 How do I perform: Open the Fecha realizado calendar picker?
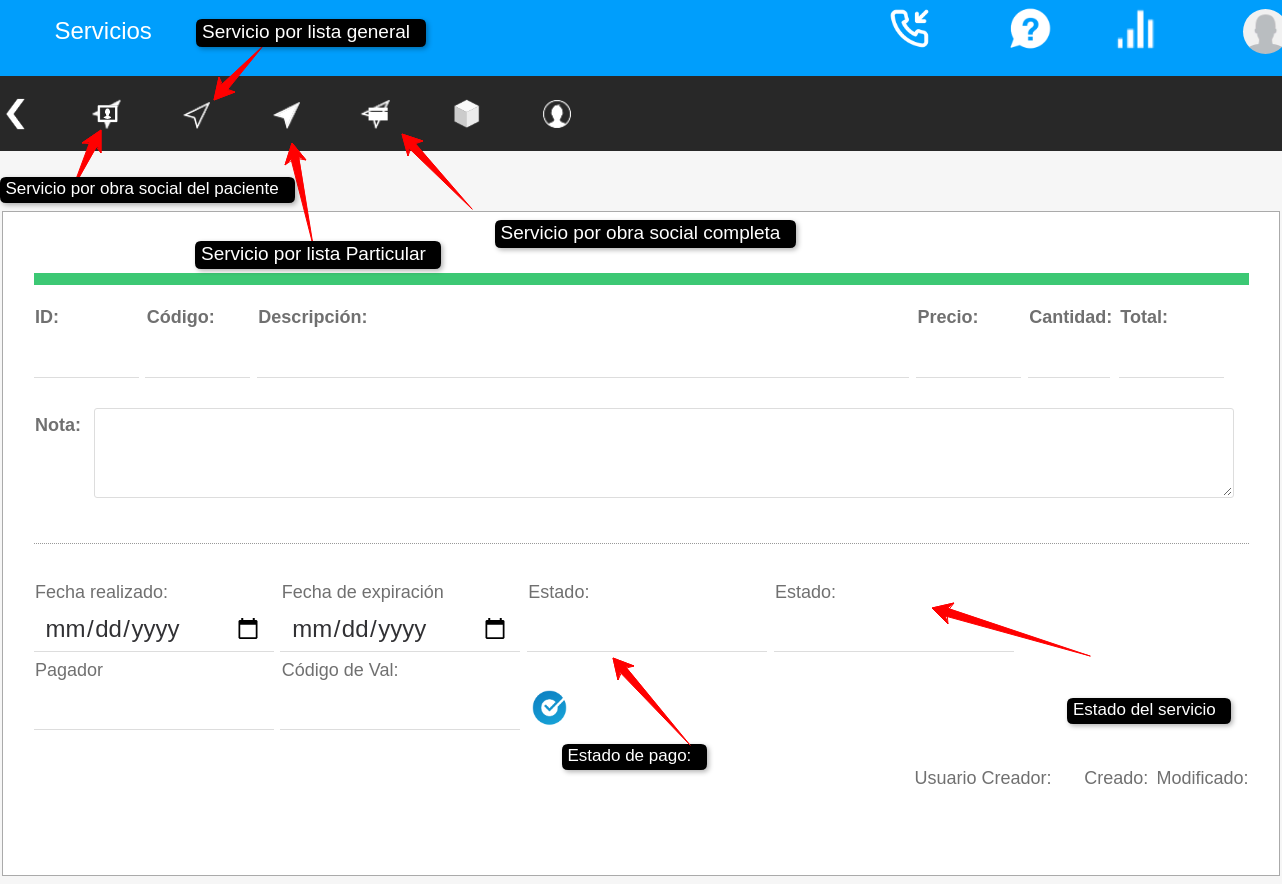coord(248,629)
